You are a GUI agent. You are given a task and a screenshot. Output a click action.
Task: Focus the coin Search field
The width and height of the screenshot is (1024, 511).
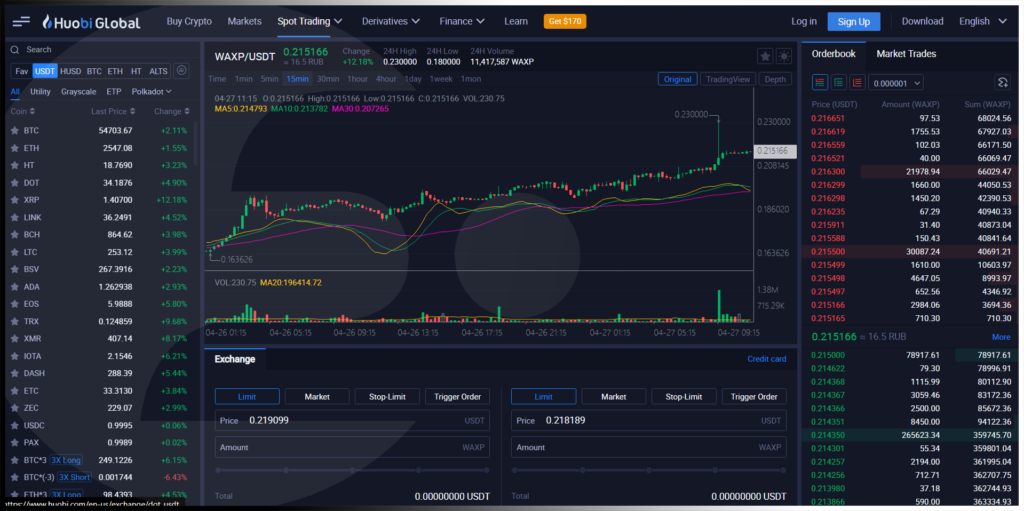point(102,50)
